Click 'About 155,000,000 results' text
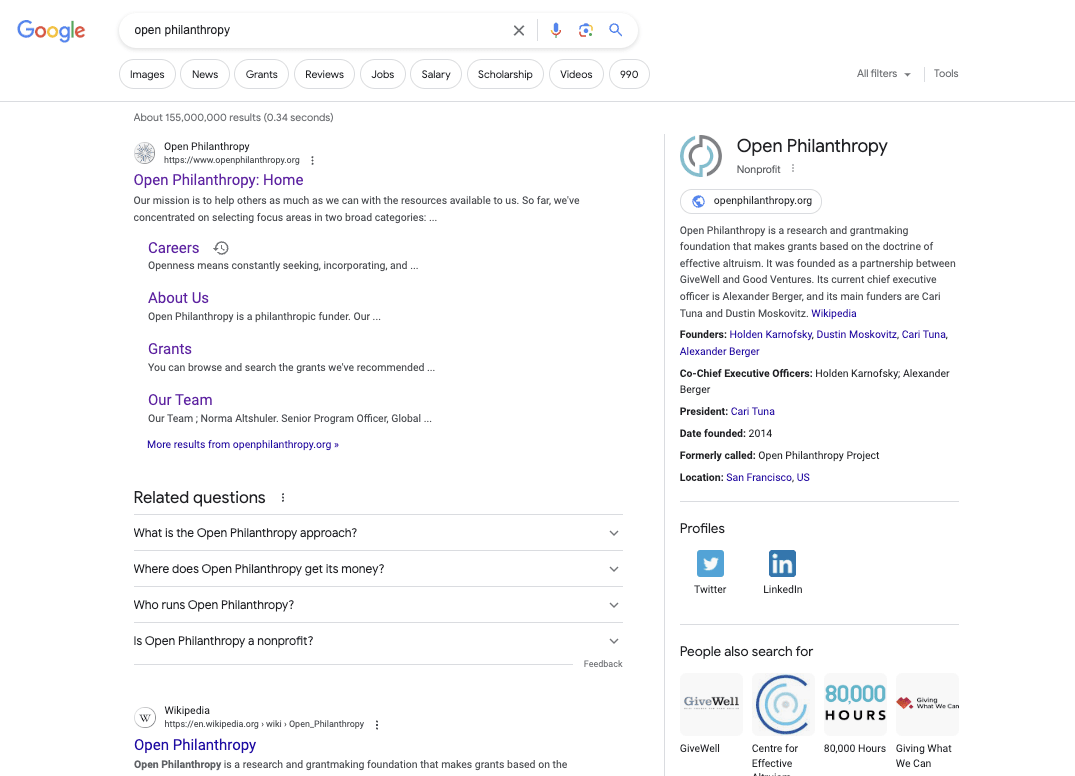Screen dimensions: 1075x776 [233, 117]
